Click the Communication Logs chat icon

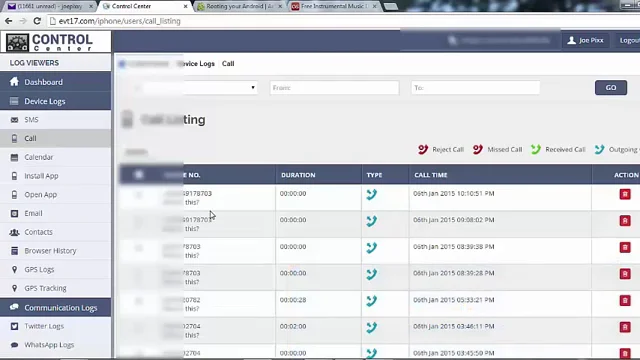[x=14, y=307]
